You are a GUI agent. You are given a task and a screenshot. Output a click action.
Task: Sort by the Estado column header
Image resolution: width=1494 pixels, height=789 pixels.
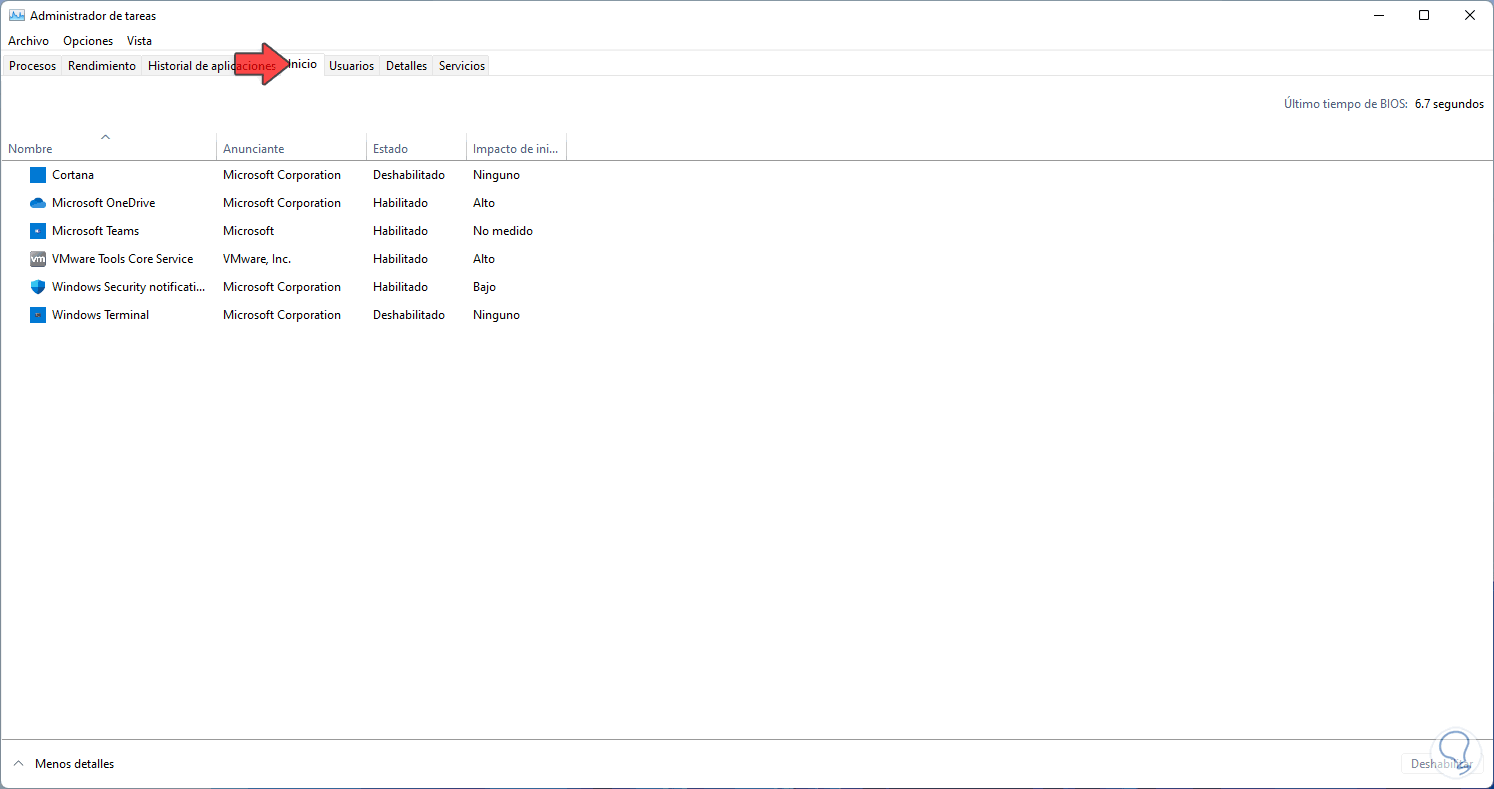coord(416,149)
